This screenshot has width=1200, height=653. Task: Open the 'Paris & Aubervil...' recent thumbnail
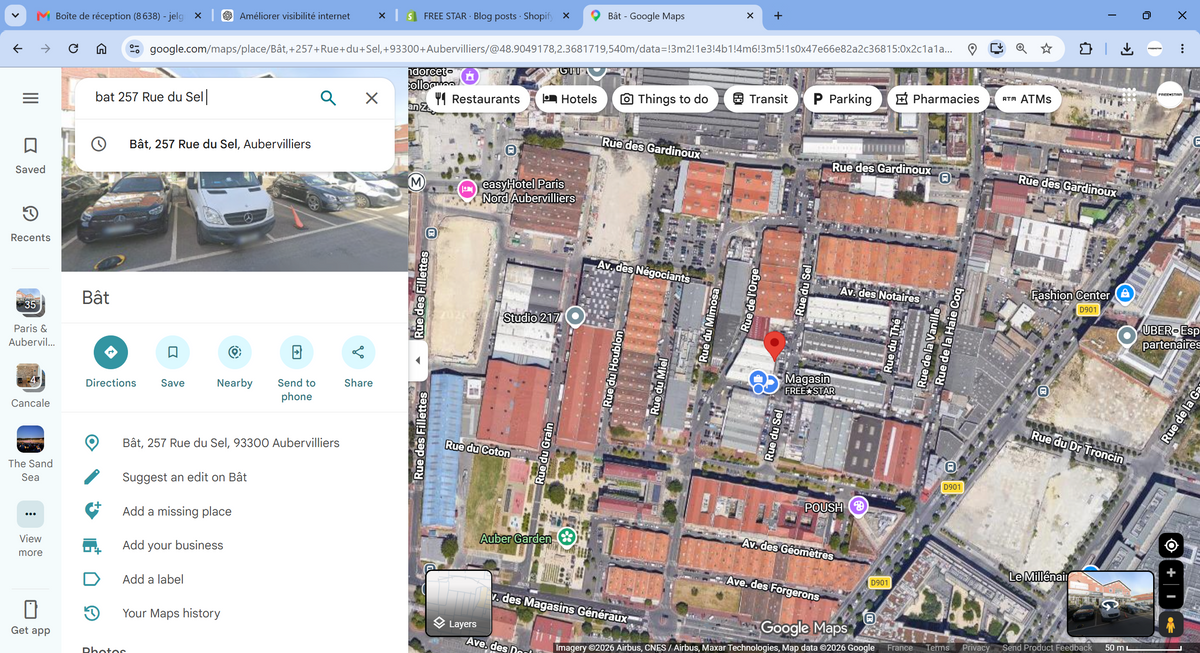(x=30, y=318)
